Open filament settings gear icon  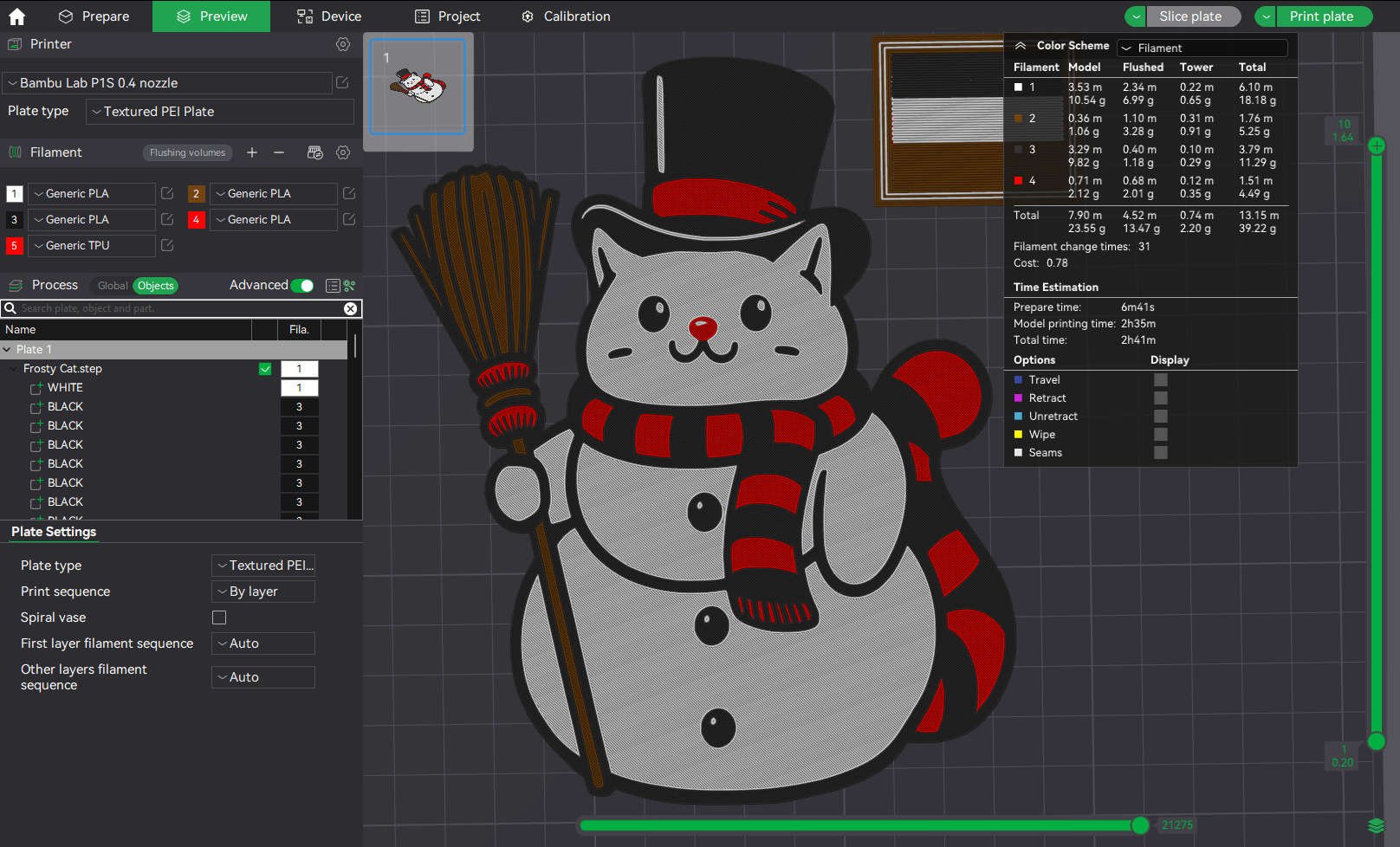pos(343,152)
